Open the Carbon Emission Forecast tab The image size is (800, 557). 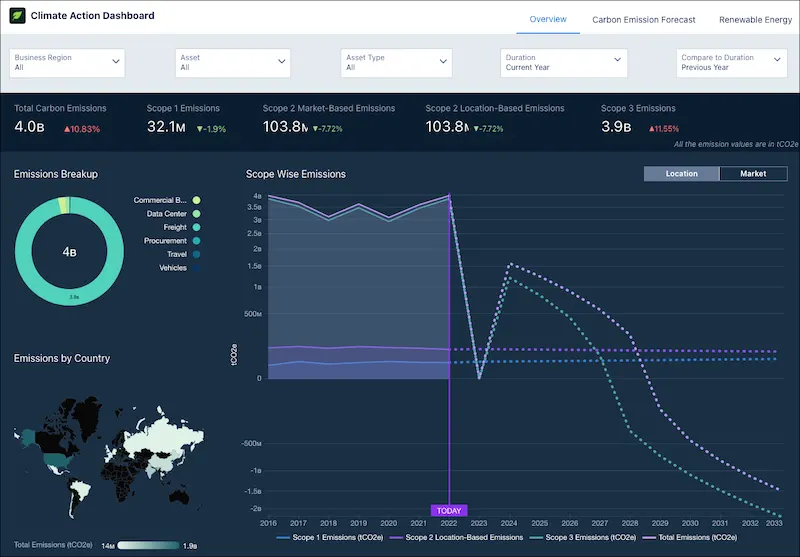[x=643, y=20]
